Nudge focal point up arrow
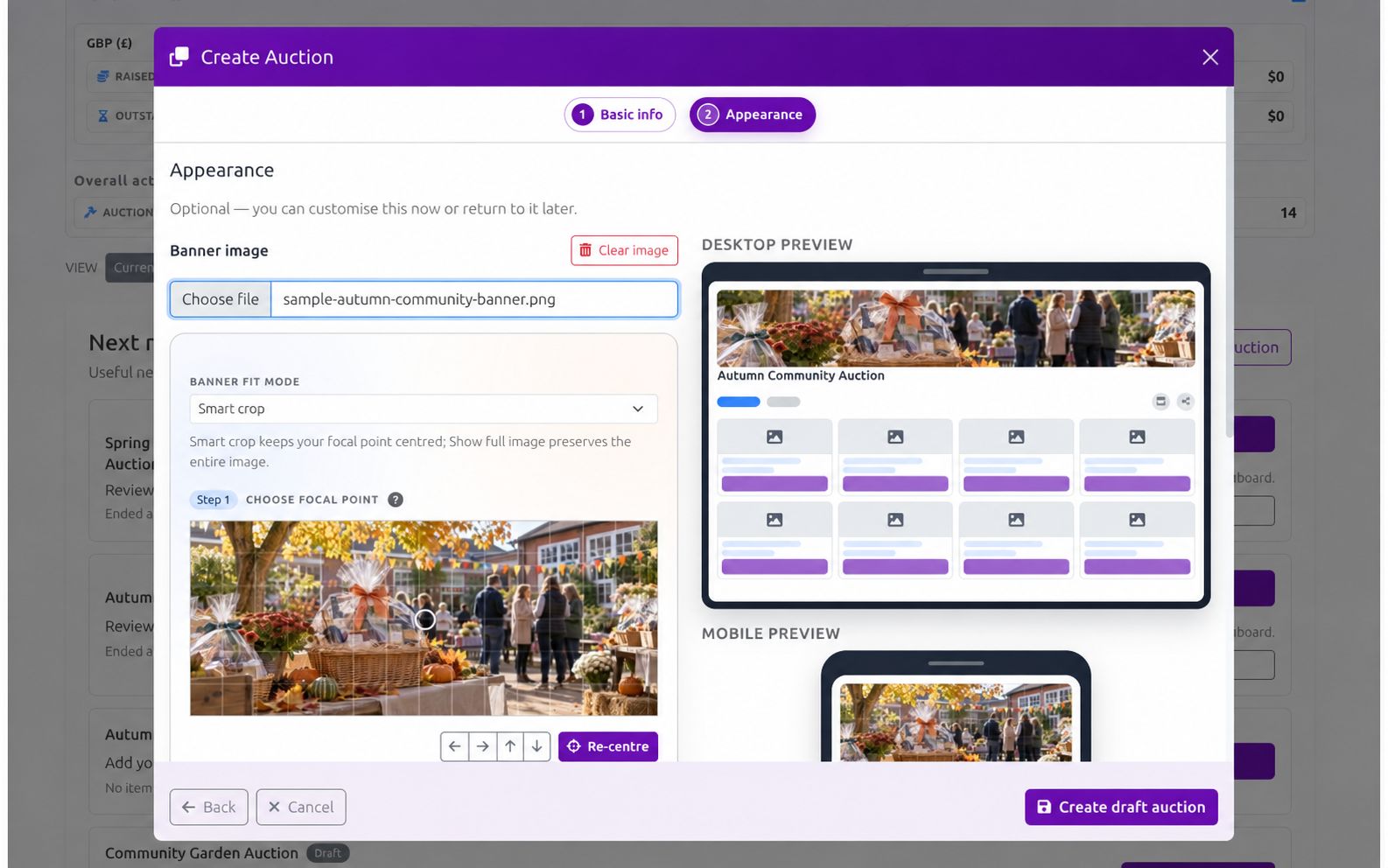Viewport: 1388px width, 868px height. point(509,746)
